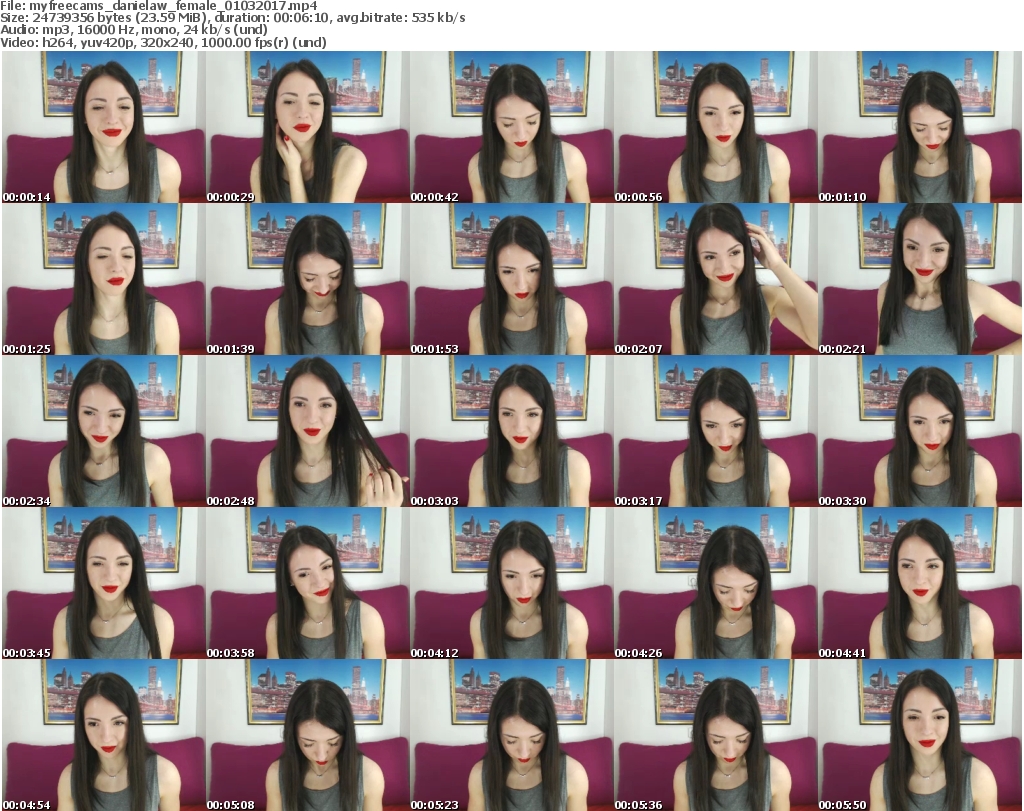
Task: Select the 00:02:34 preview frame
Action: point(104,432)
